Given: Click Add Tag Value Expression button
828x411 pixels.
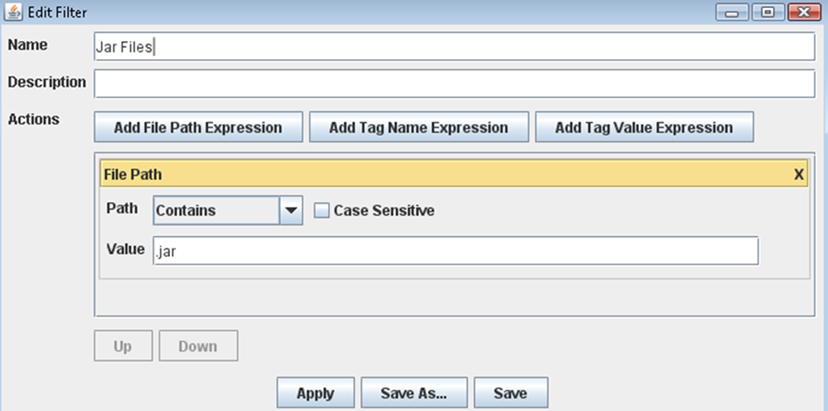Looking at the screenshot, I should pyautogui.click(x=644, y=127).
